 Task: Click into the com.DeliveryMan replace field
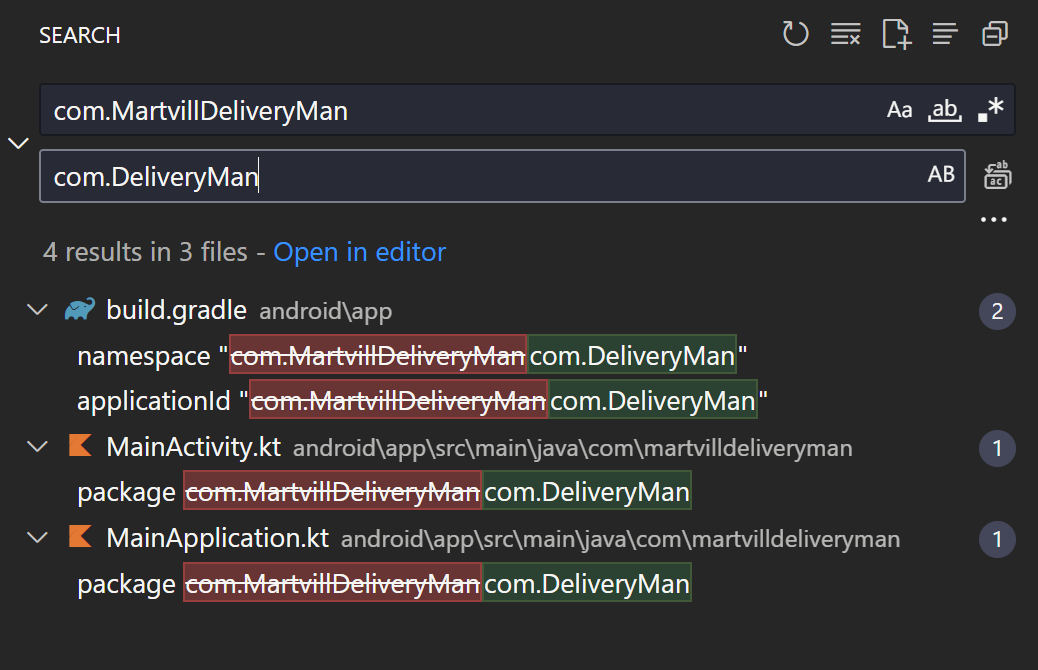(480, 176)
